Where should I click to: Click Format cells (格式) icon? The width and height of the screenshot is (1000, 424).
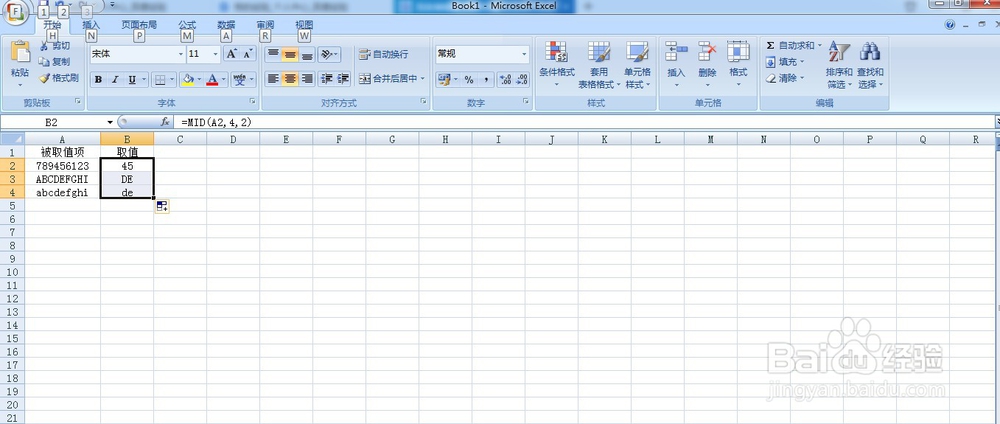(738, 52)
